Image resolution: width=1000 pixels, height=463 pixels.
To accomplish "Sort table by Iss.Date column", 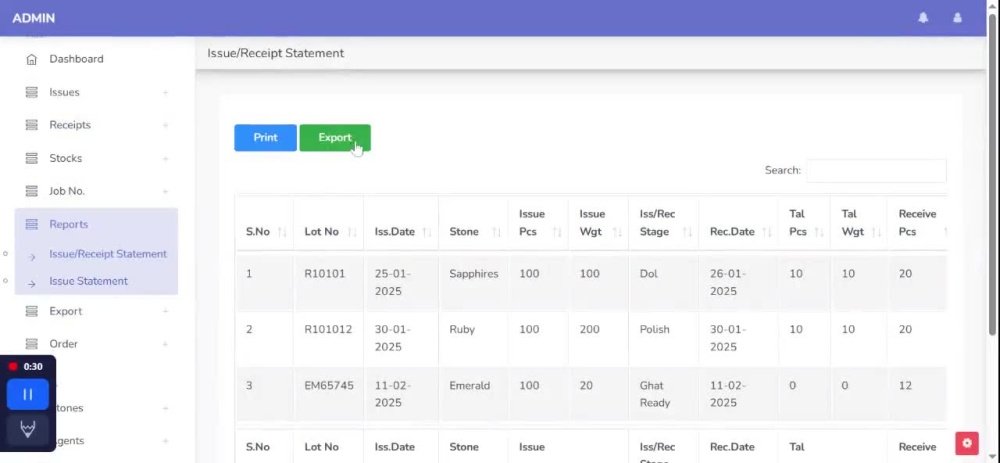I will point(427,232).
